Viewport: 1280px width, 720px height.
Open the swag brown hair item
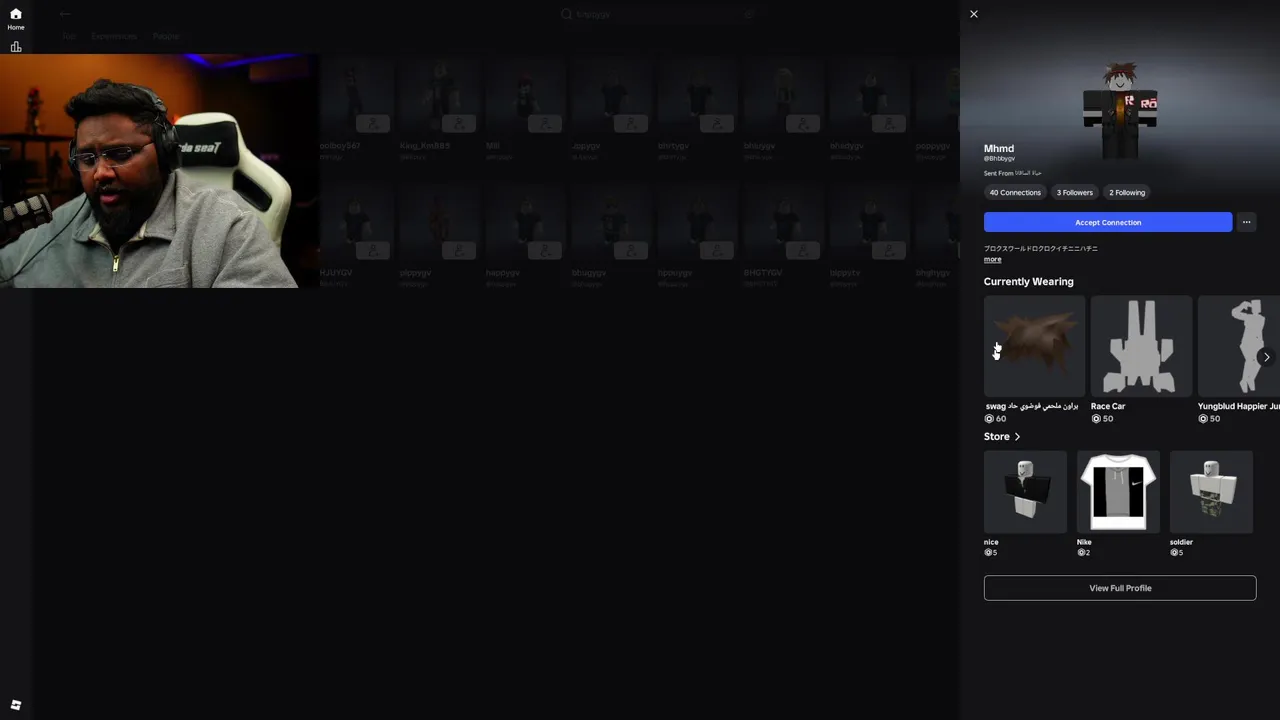(1034, 346)
